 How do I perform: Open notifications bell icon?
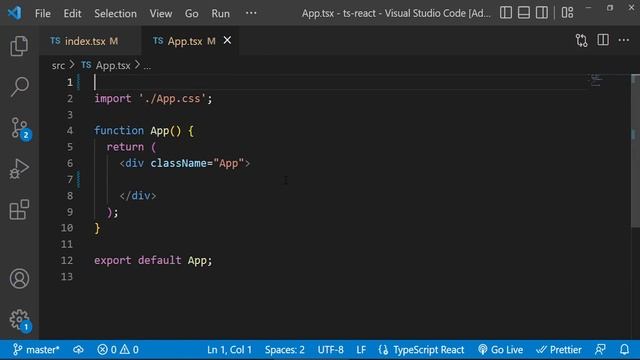pyautogui.click(x=624, y=350)
